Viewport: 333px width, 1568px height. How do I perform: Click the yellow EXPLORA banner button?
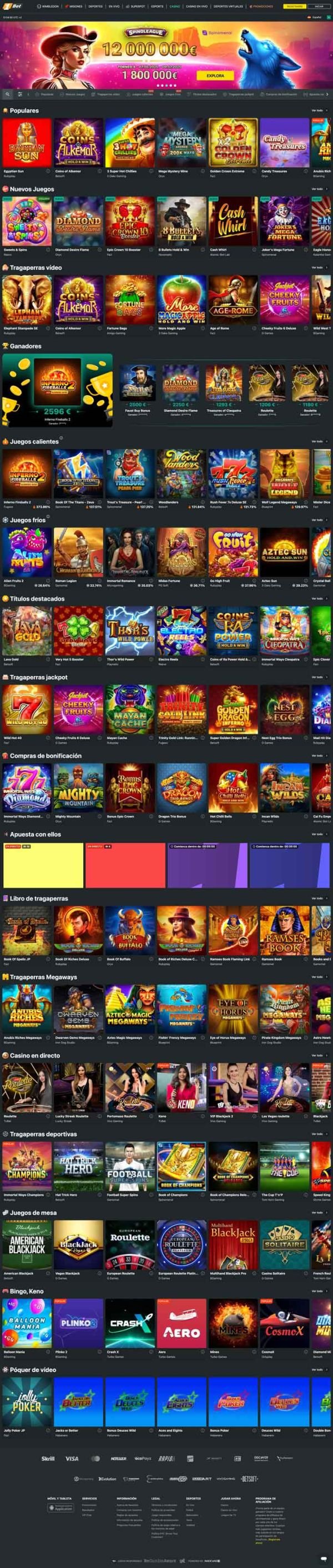point(215,75)
